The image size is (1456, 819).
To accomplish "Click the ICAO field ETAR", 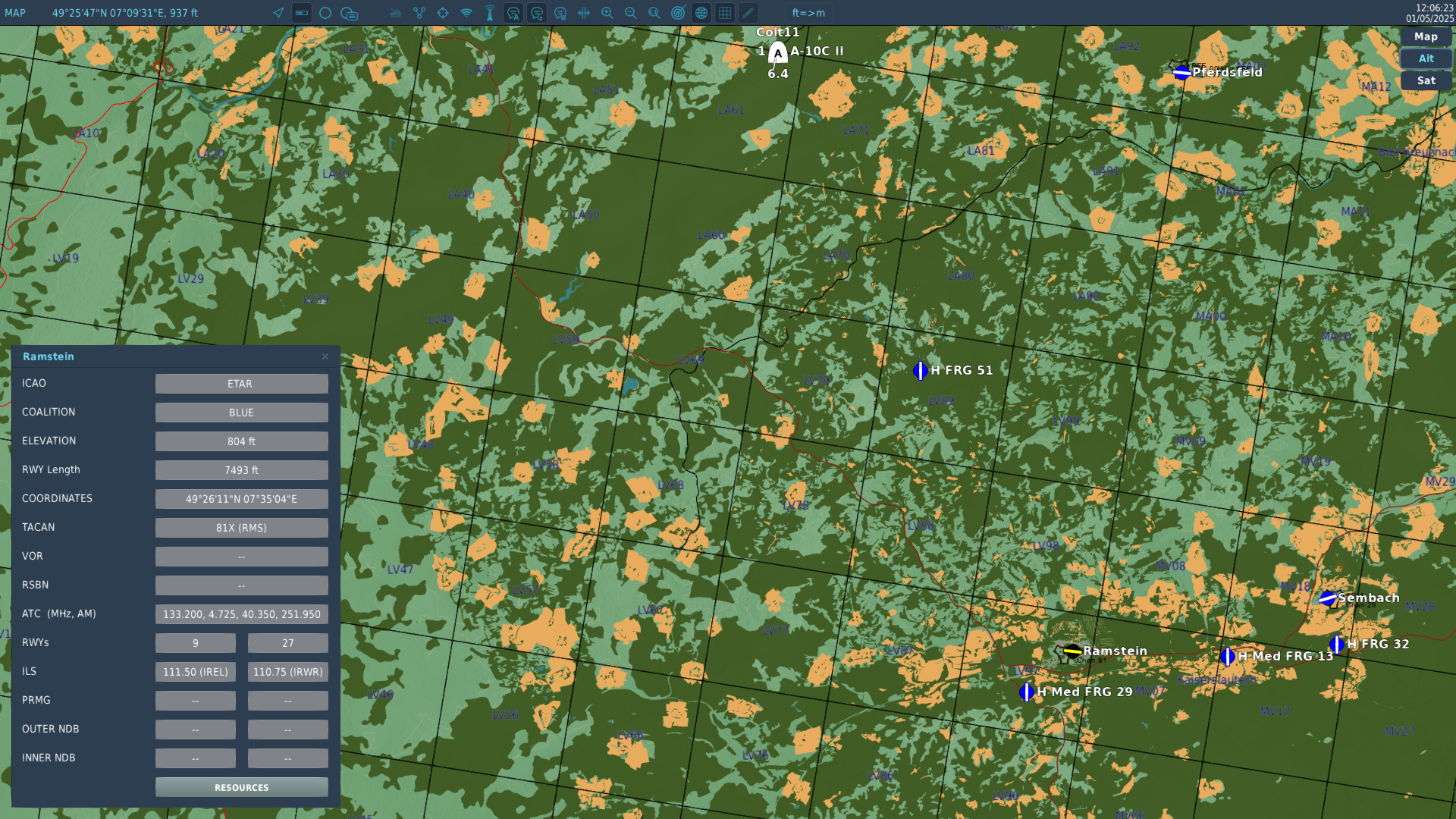I will (x=242, y=384).
